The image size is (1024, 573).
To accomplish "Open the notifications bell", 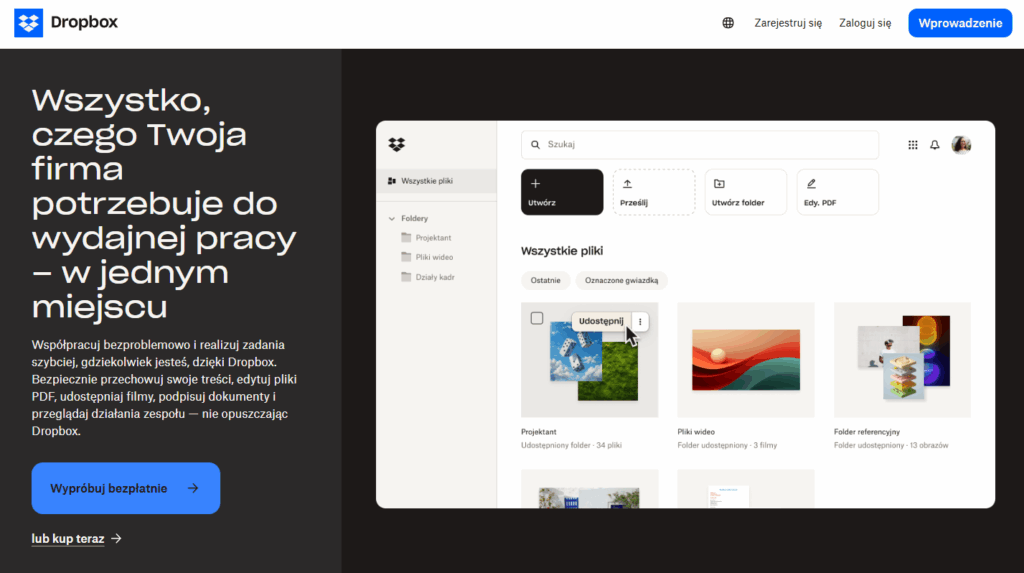I will click(935, 145).
